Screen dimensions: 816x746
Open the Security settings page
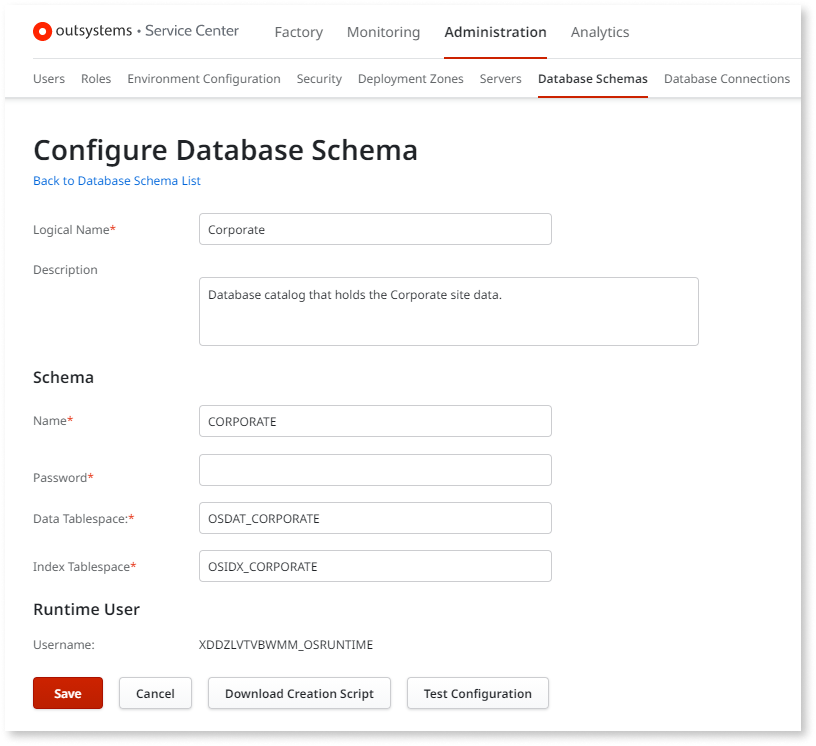point(319,78)
